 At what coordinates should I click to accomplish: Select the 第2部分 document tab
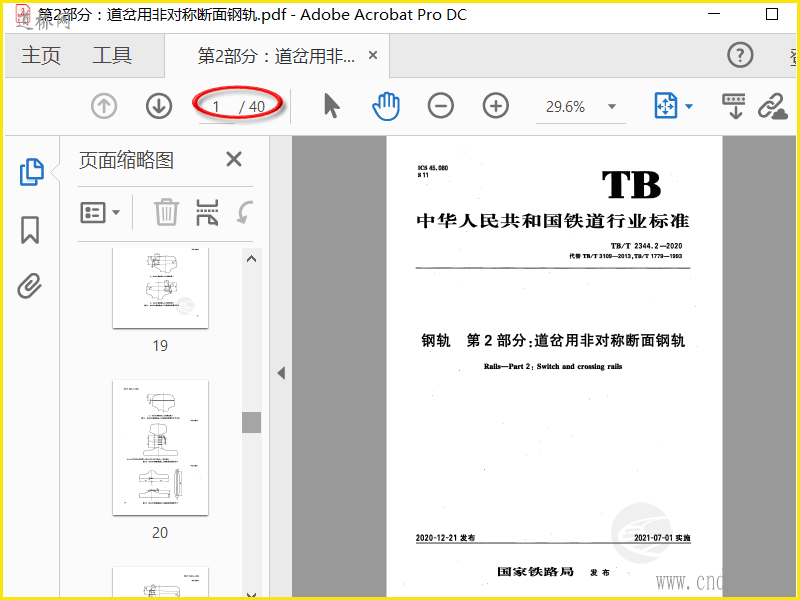pyautogui.click(x=276, y=56)
